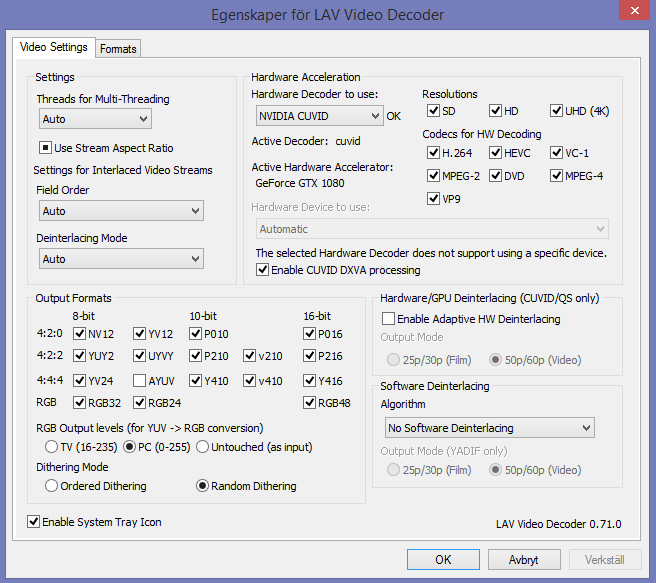Toggle the Y410 format checkbox
The image size is (656, 583).
point(195,381)
